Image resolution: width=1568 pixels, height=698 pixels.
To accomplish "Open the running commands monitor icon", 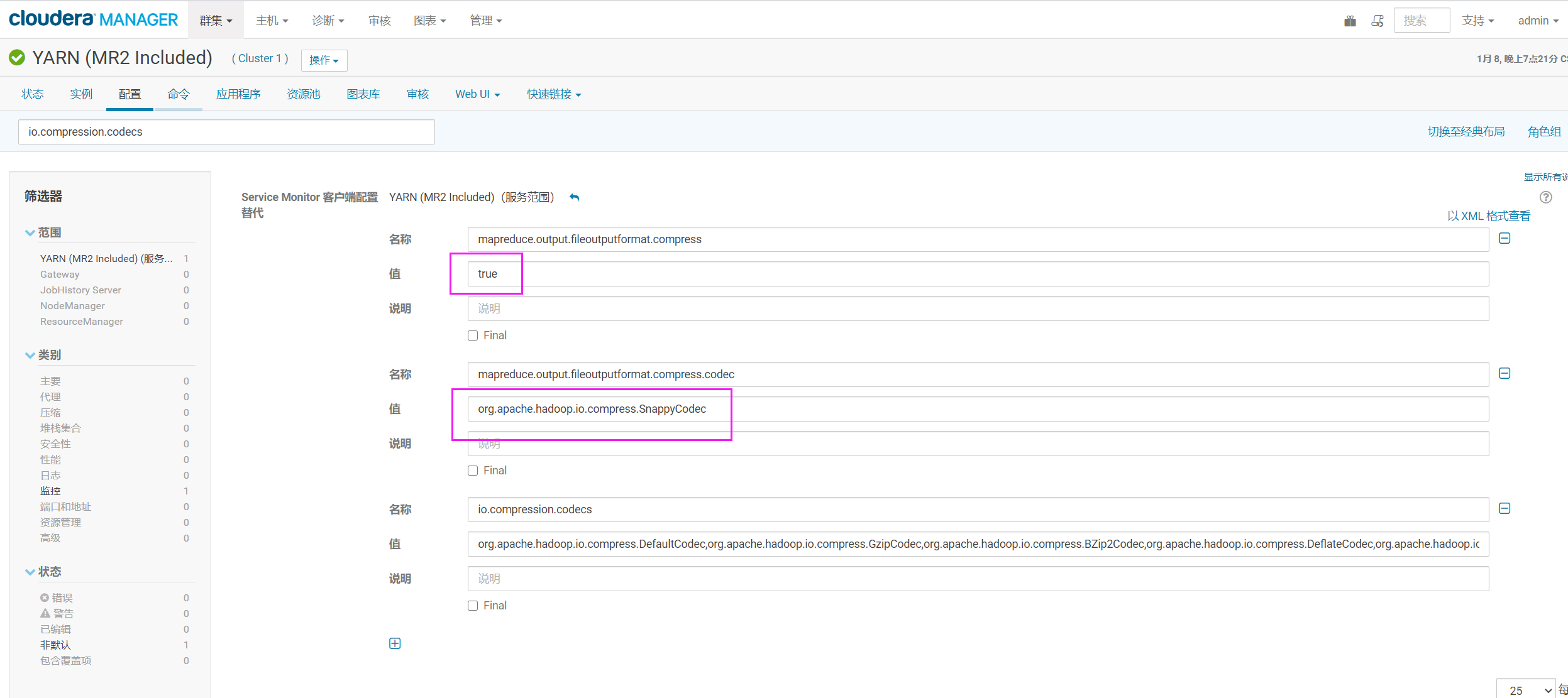I will 1378,21.
